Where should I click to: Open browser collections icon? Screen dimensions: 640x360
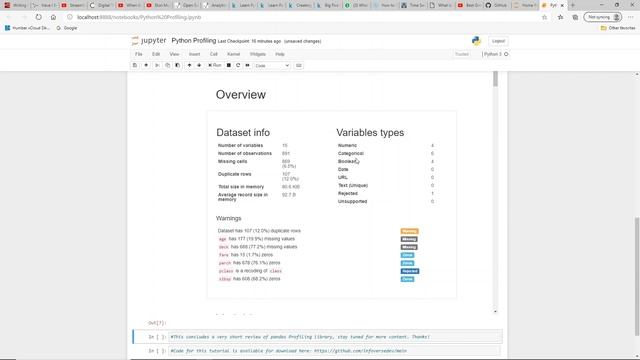pyautogui.click(x=575, y=17)
